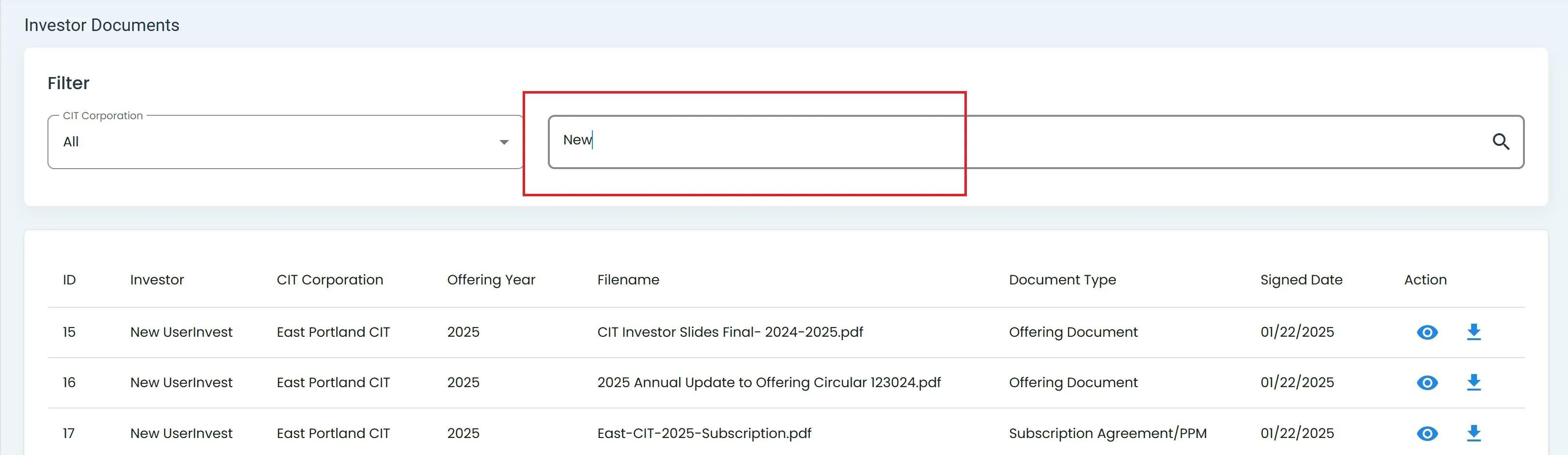Preview East-CIT-2025-Subscription.pdf with the eye icon
1568x455 pixels.
[x=1427, y=433]
